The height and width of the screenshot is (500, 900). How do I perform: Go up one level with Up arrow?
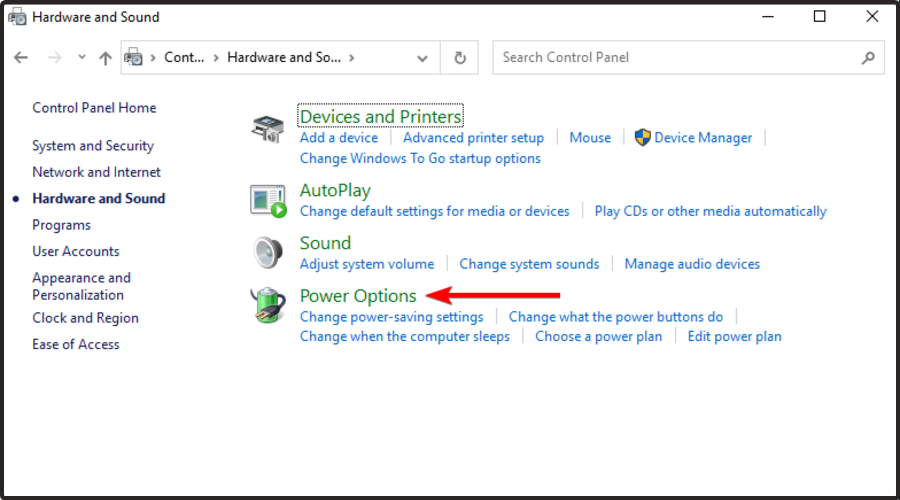point(105,57)
